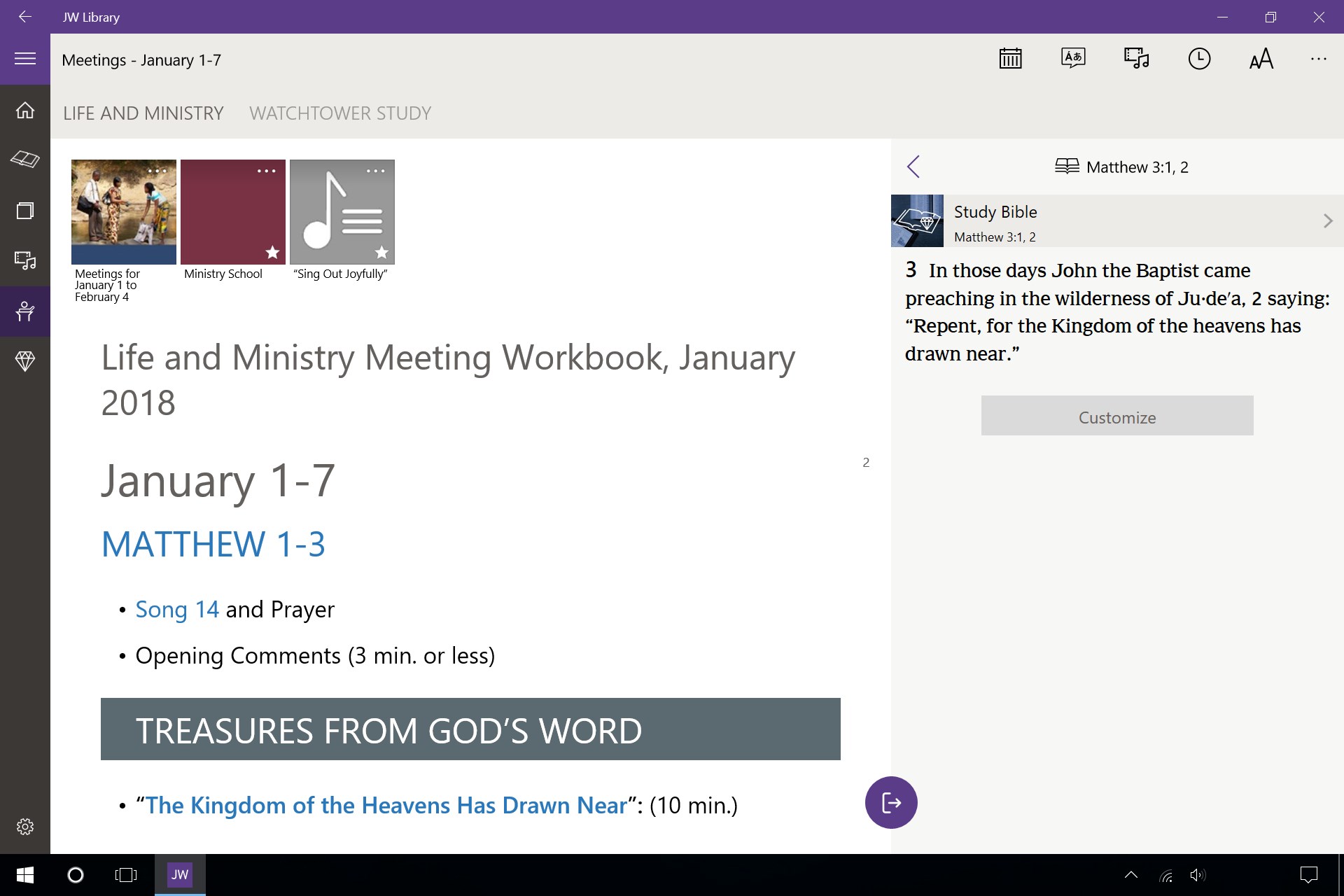
Task: Select Life and Ministry tab
Action: click(143, 113)
